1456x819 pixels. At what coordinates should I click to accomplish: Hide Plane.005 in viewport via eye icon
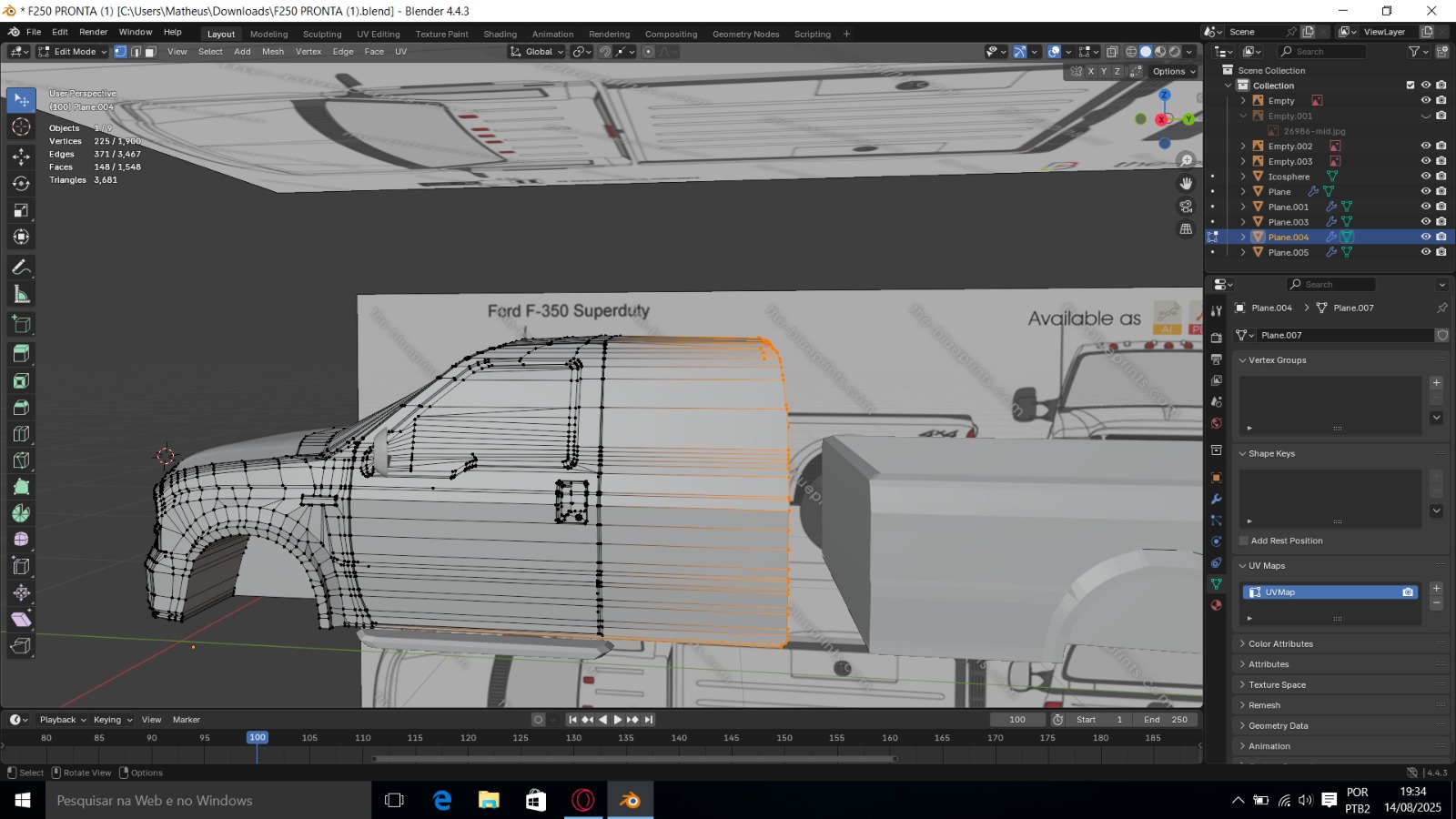(1426, 252)
